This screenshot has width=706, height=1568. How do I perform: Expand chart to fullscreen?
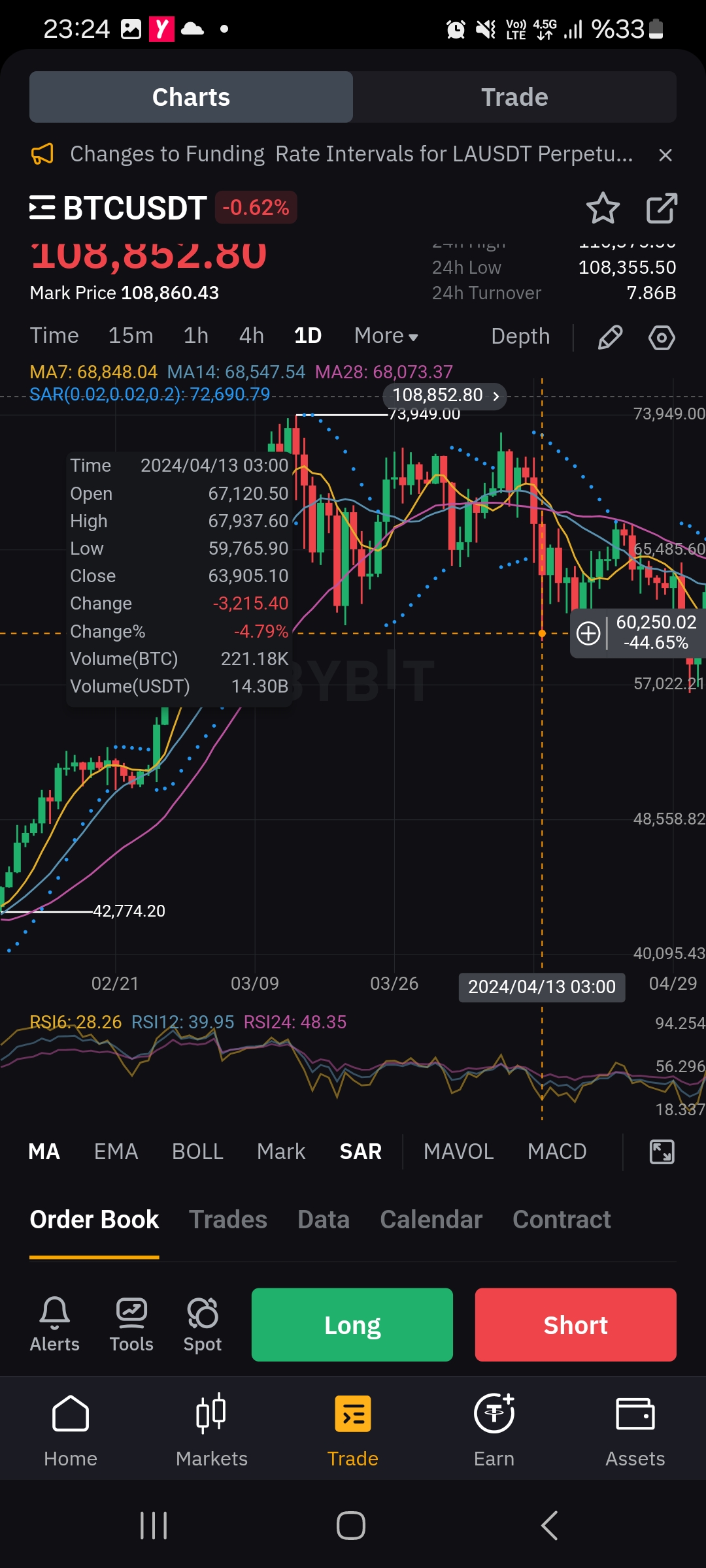tap(662, 1152)
